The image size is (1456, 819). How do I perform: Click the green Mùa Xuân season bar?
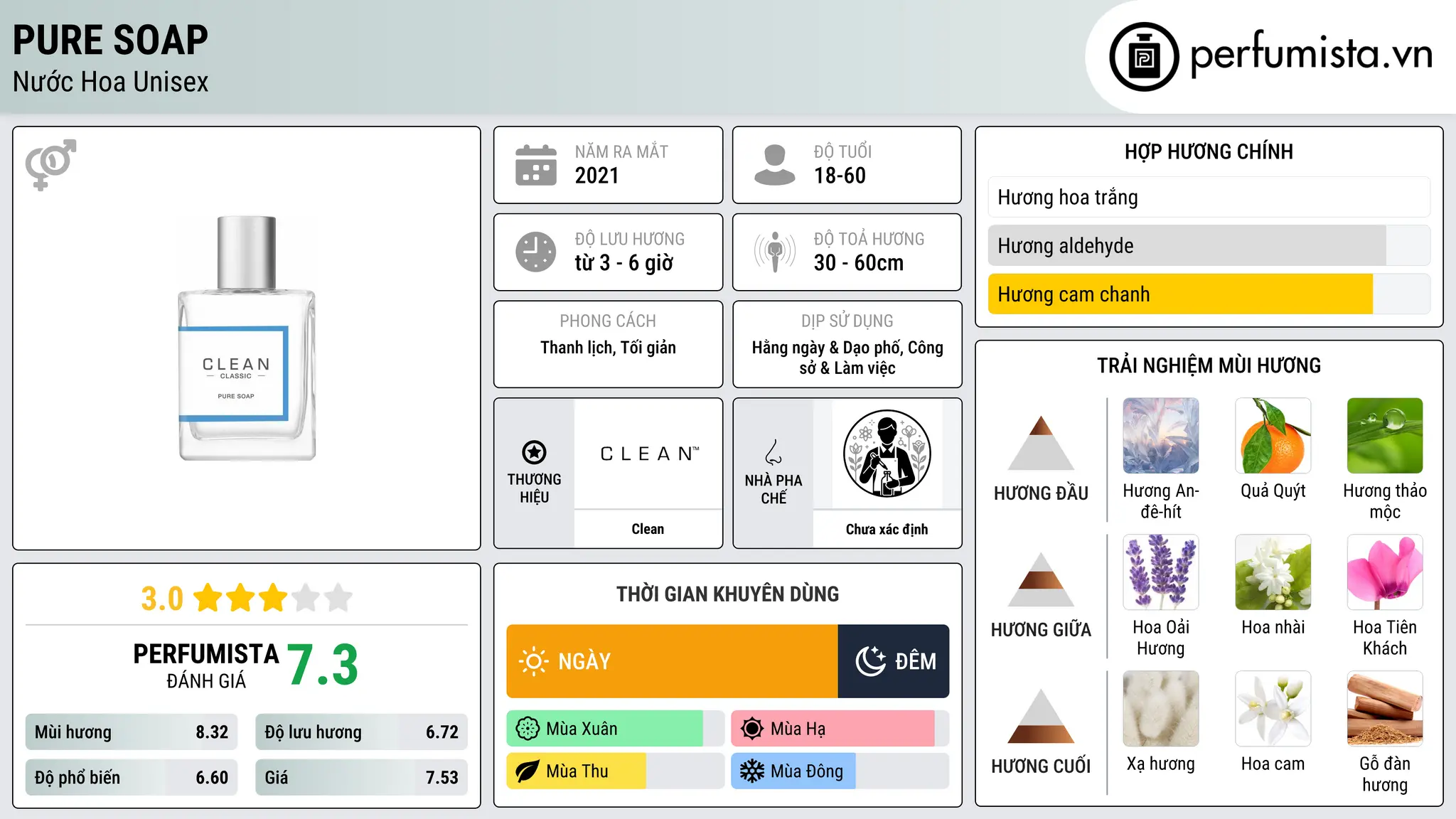[605, 729]
